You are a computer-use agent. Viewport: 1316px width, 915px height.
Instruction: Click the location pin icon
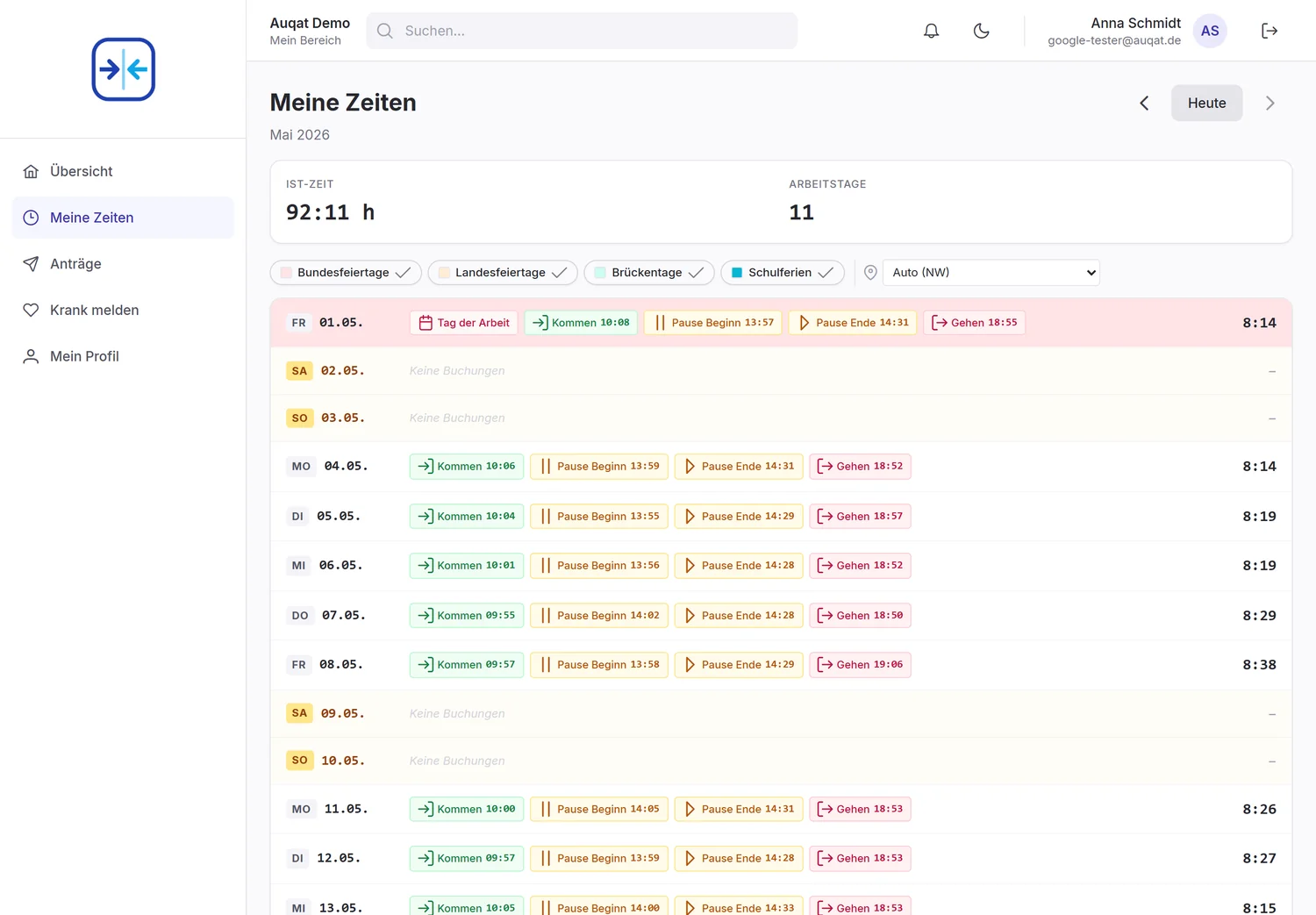click(870, 273)
